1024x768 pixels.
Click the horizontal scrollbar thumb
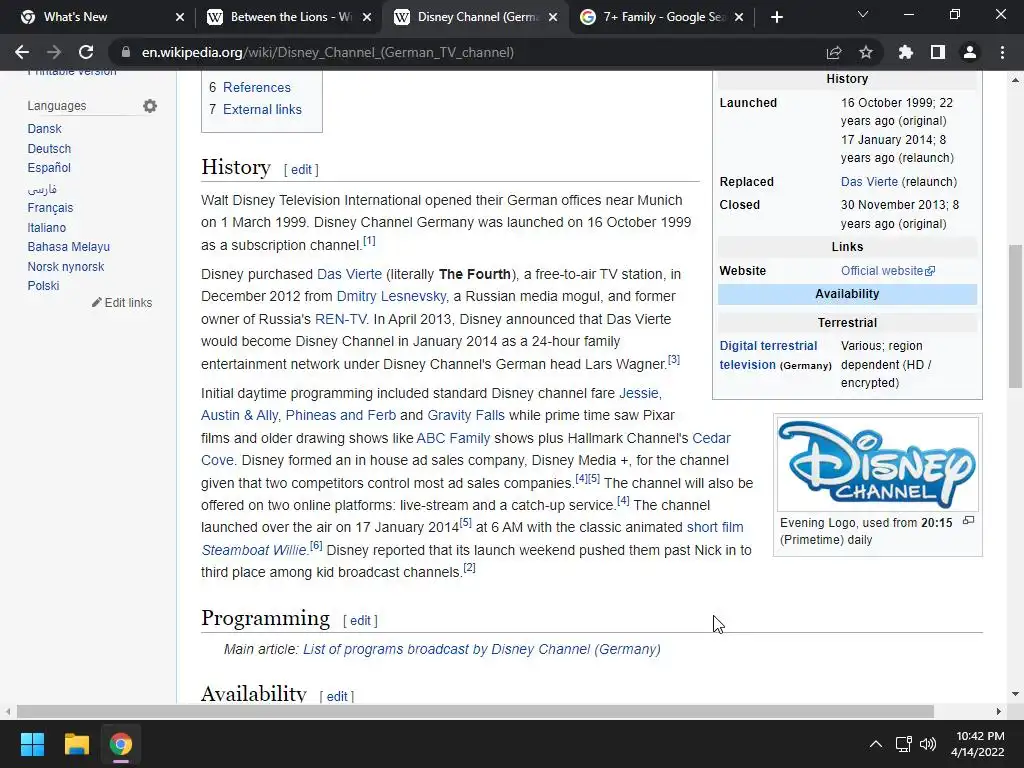(475, 711)
